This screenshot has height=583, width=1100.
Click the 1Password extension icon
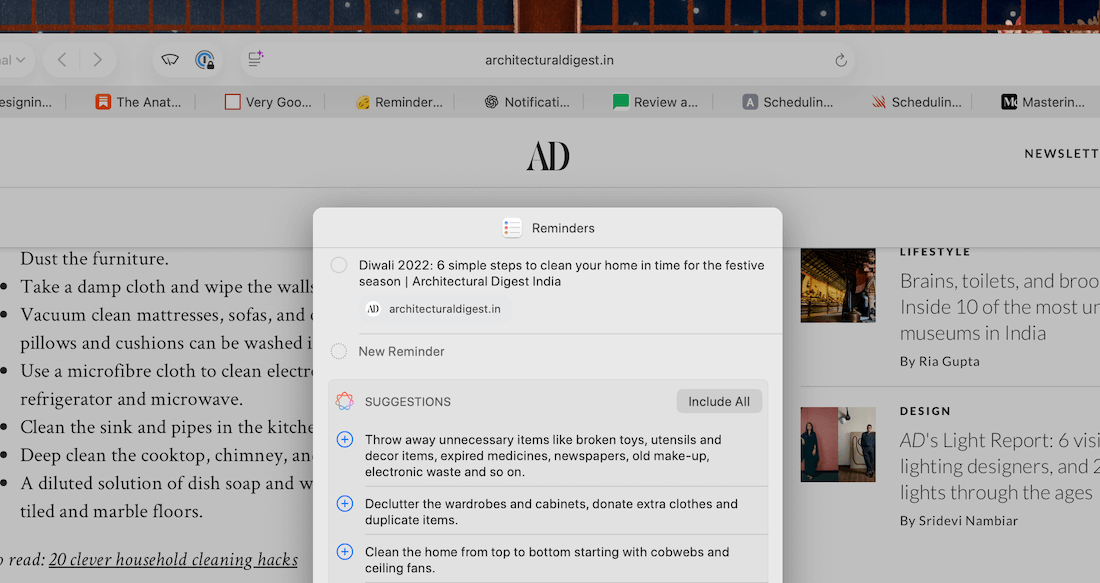(205, 60)
